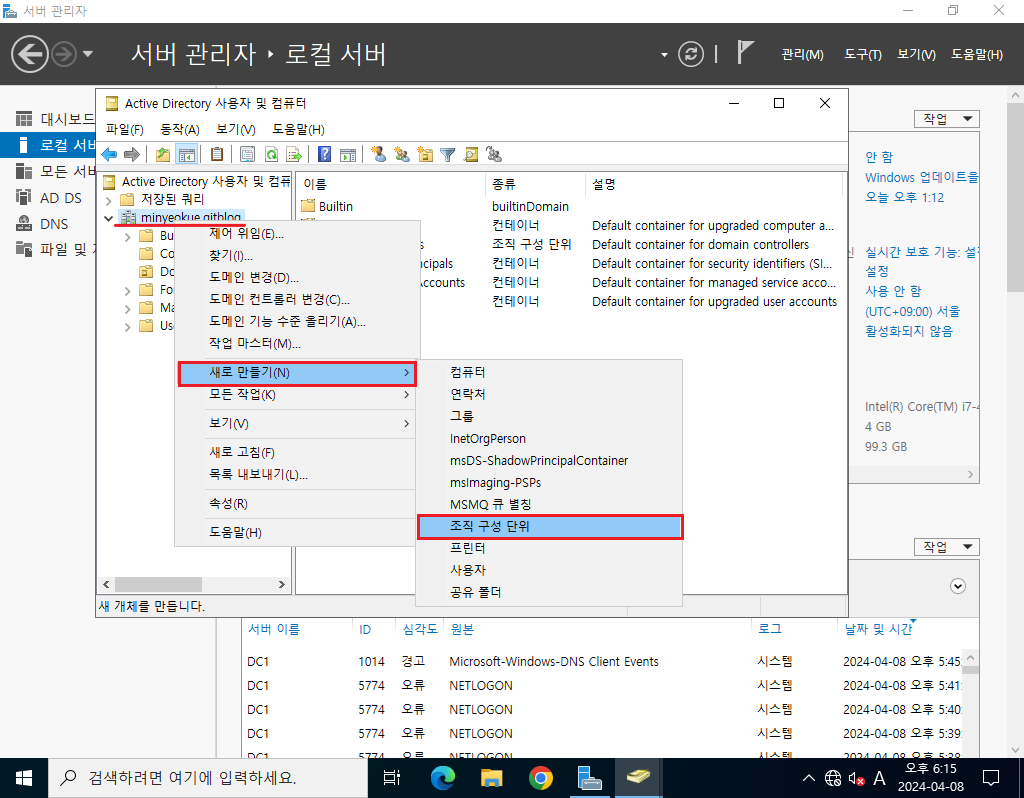Click Server Manager back navigation arrow
Screen dimensions: 1024x798
coord(29,54)
